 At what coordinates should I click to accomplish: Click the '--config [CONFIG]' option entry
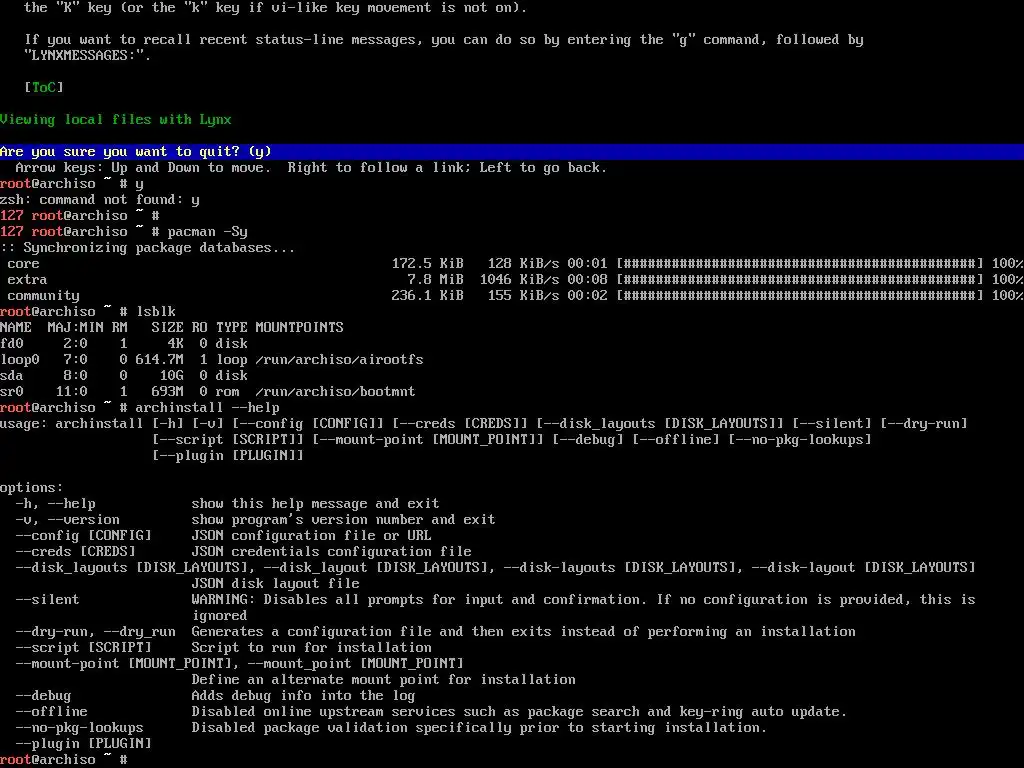point(84,536)
